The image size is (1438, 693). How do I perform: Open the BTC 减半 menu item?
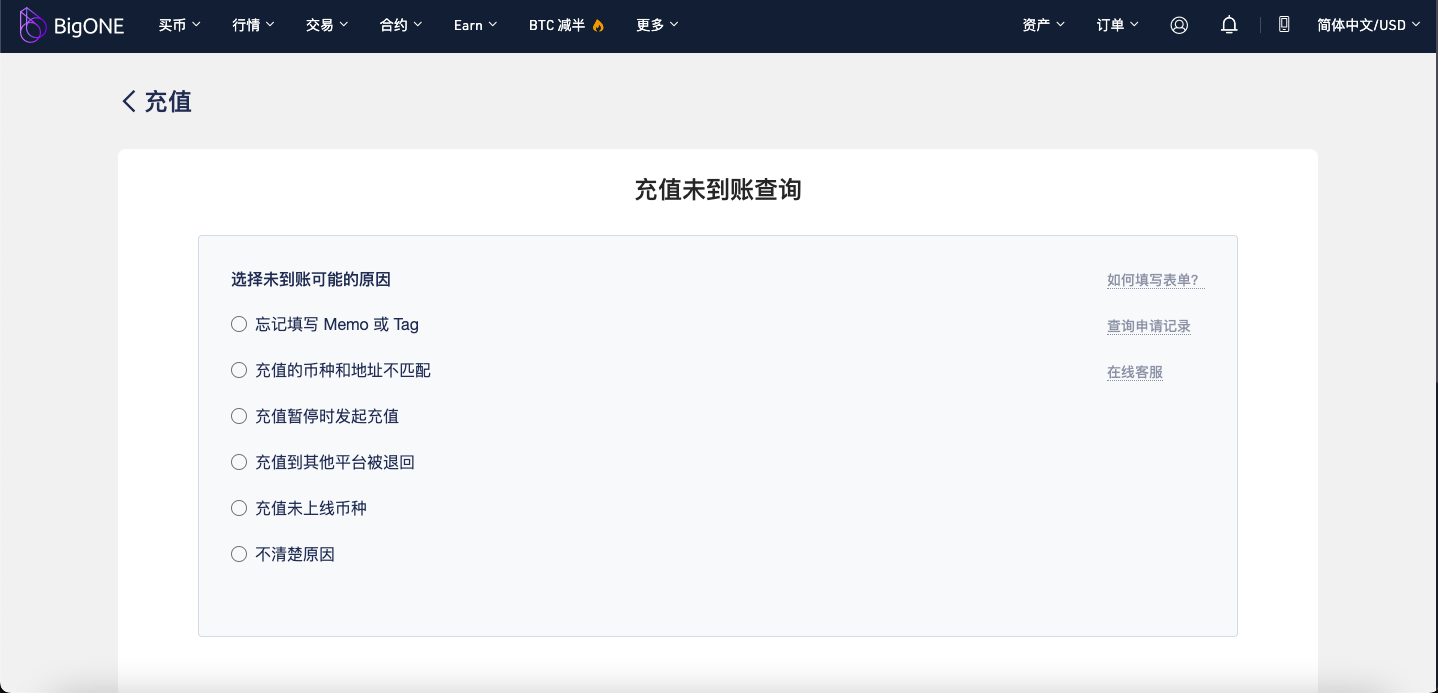pyautogui.click(x=567, y=25)
